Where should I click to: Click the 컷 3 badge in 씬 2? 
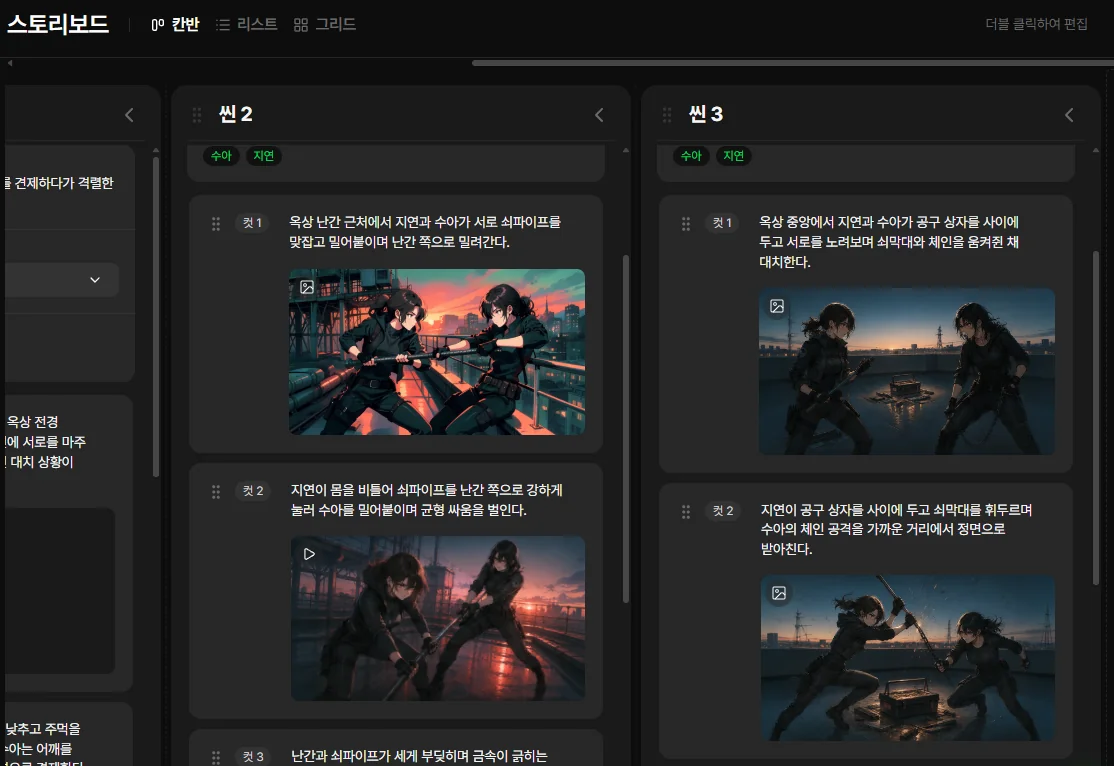coord(253,757)
